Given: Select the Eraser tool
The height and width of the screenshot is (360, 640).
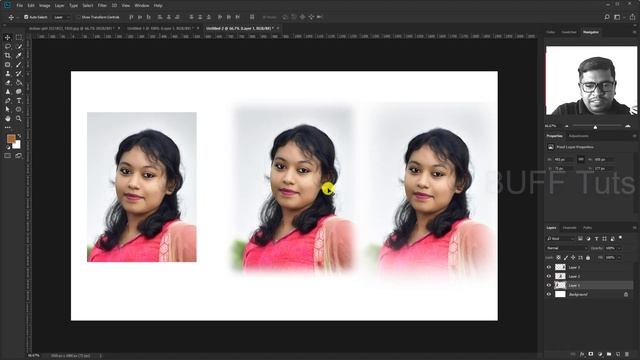Looking at the screenshot, I should pyautogui.click(x=8, y=82).
